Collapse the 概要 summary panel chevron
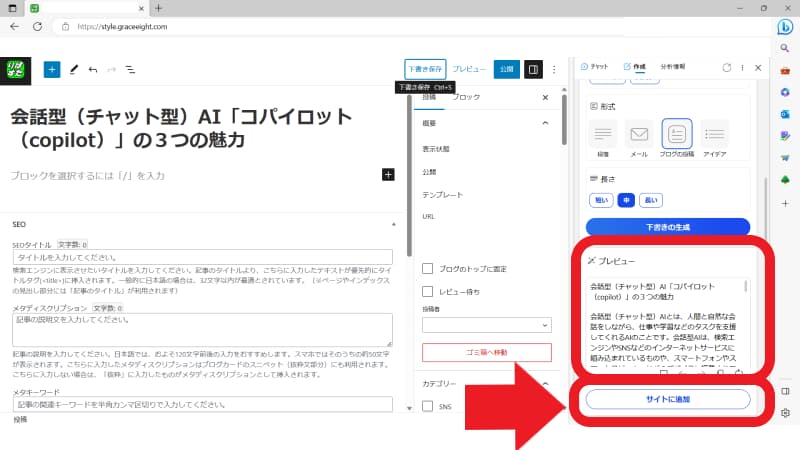800x450 pixels. click(x=545, y=123)
